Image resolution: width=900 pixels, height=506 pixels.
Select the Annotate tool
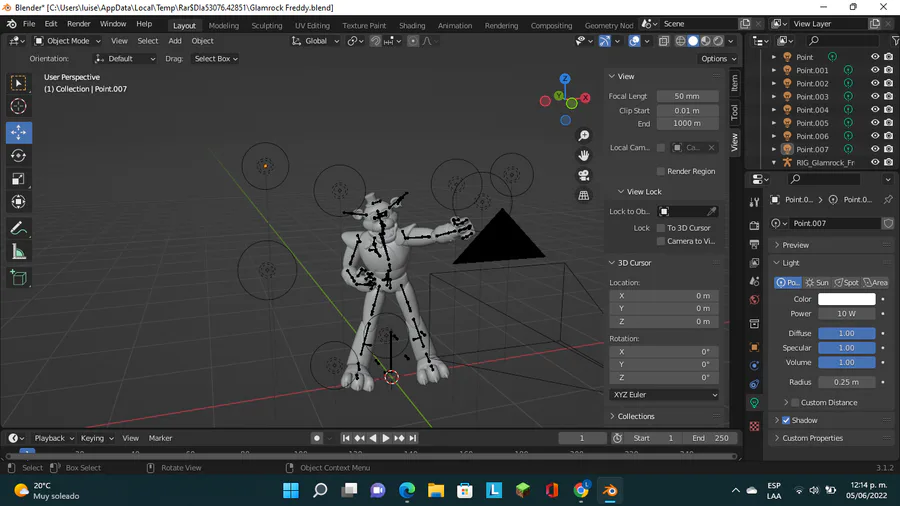pos(18,229)
